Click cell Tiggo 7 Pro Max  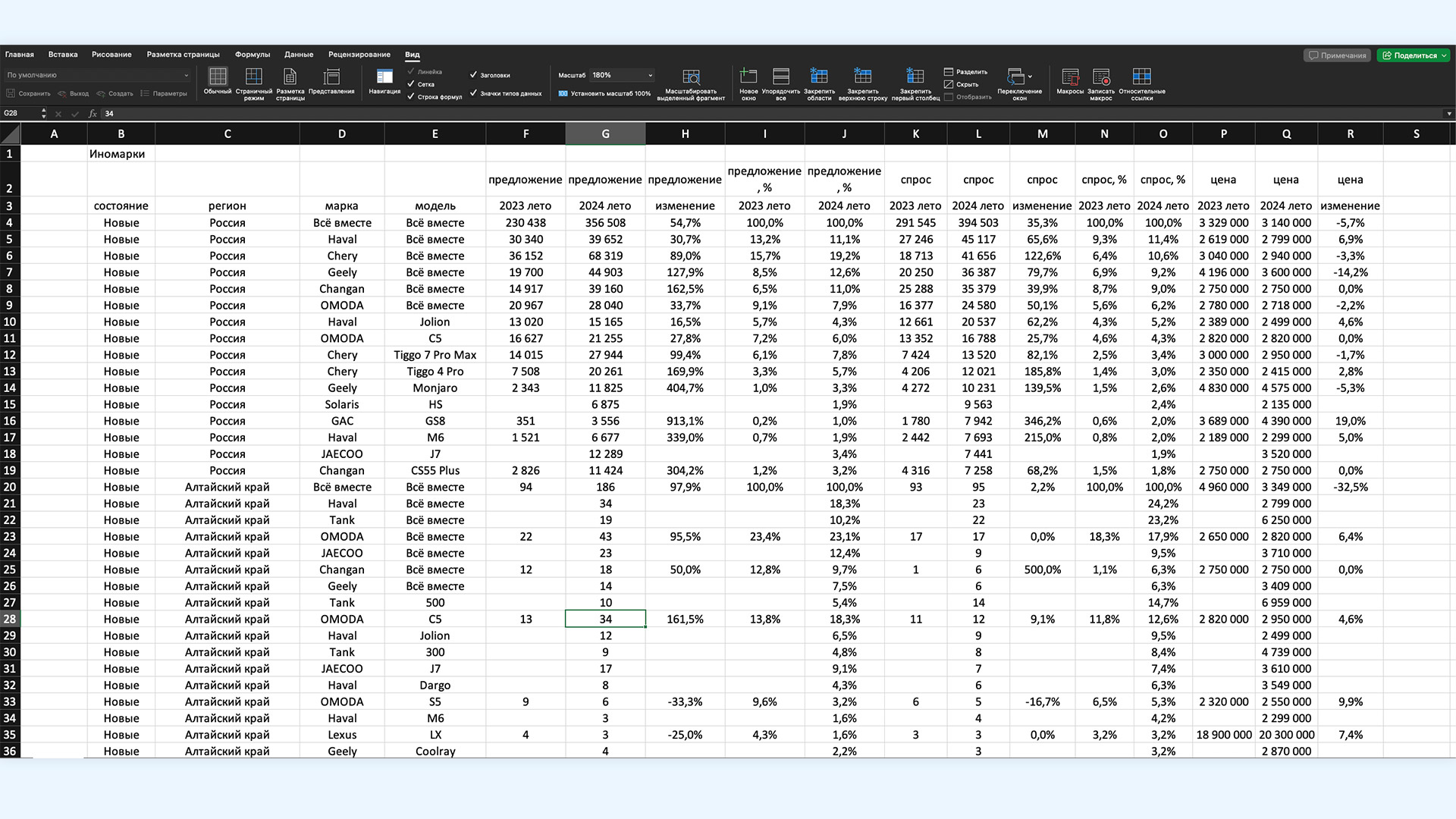[435, 355]
